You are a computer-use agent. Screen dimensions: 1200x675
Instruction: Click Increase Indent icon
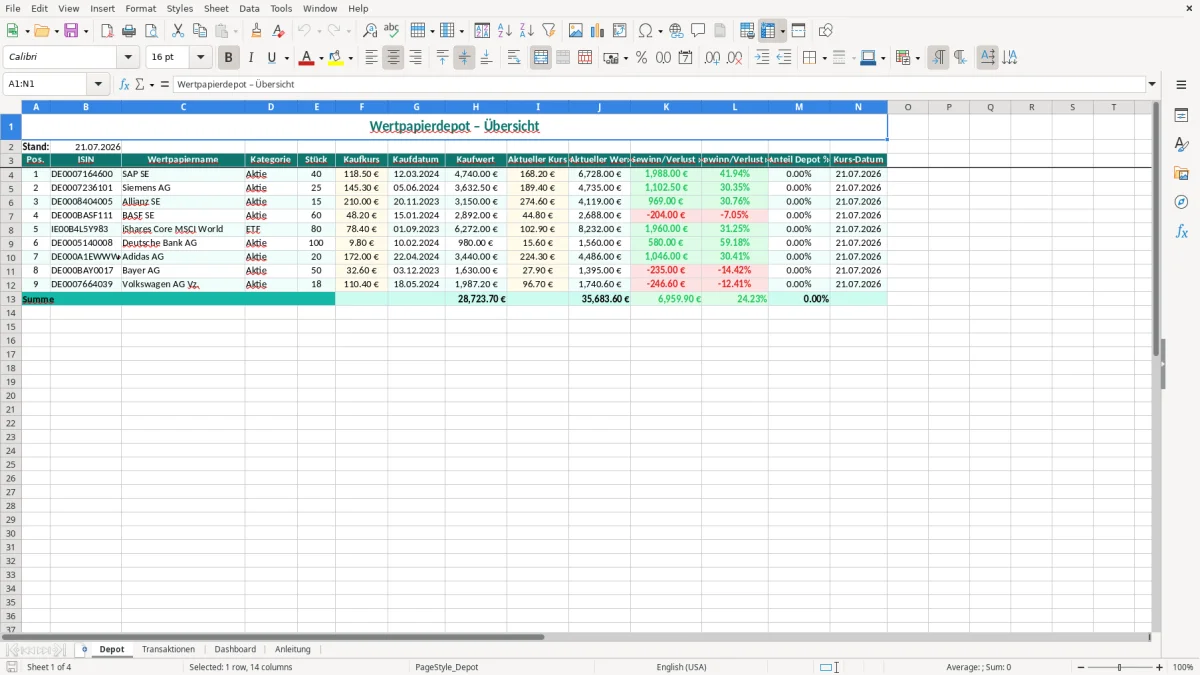(x=762, y=58)
